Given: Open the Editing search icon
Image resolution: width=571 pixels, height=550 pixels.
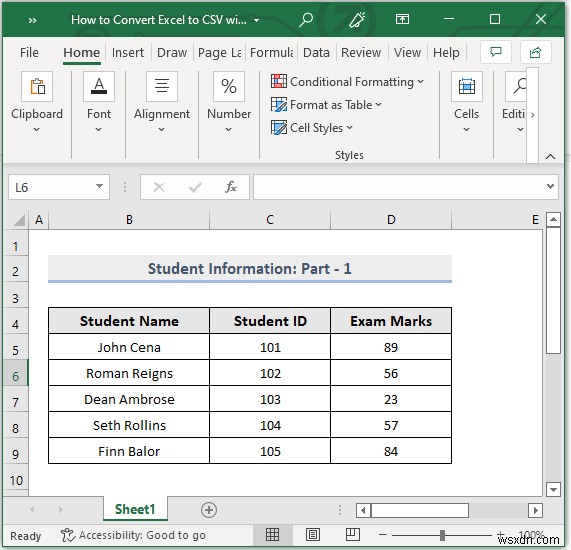Looking at the screenshot, I should 517,86.
